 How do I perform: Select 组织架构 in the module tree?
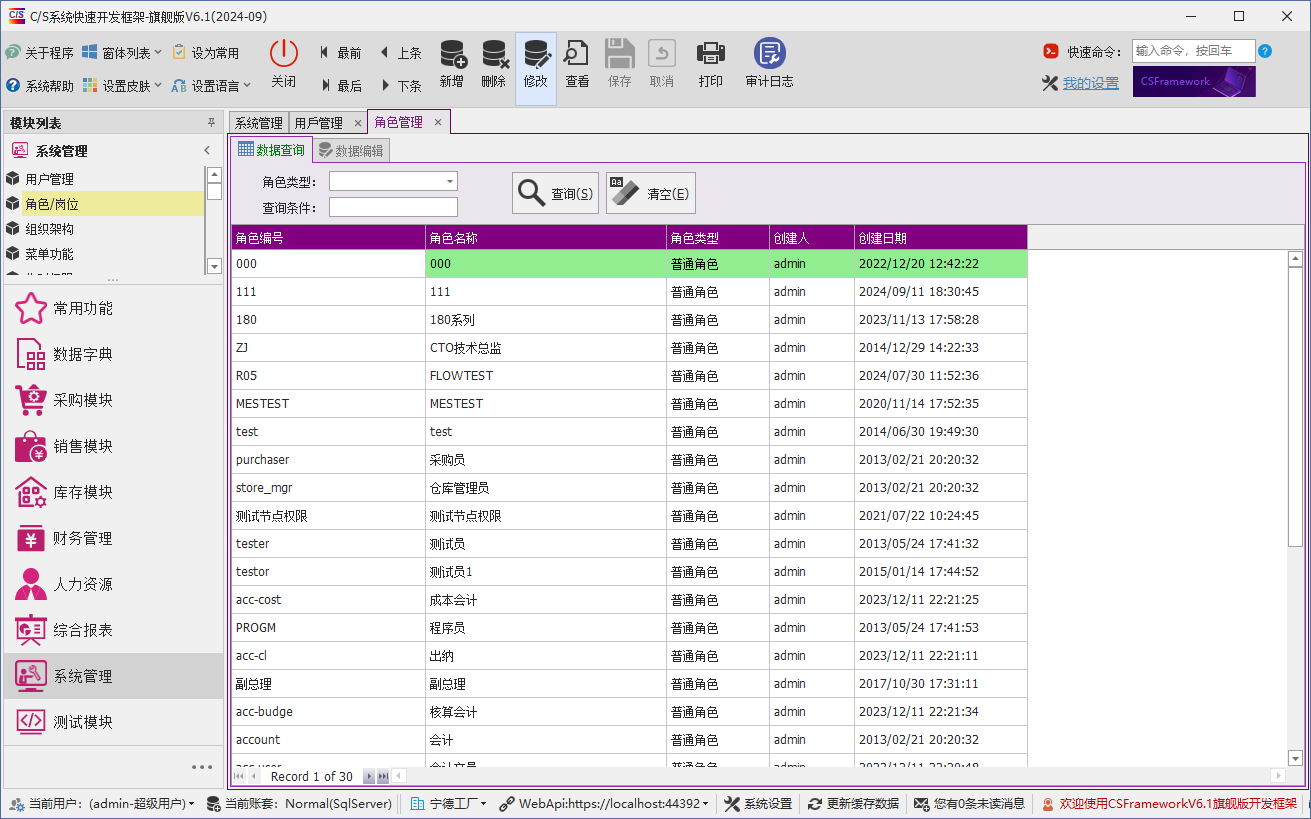pos(104,229)
